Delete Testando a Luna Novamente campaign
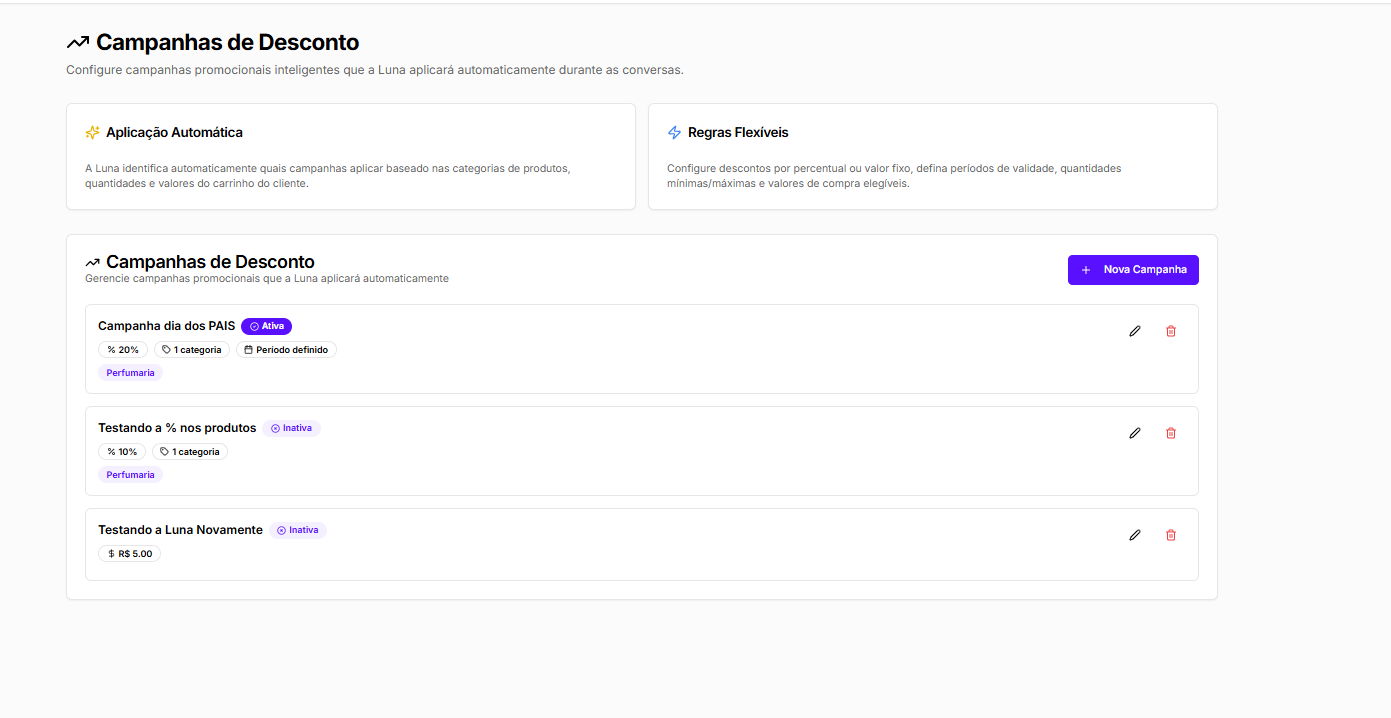The image size is (1391, 718). pyautogui.click(x=1171, y=535)
